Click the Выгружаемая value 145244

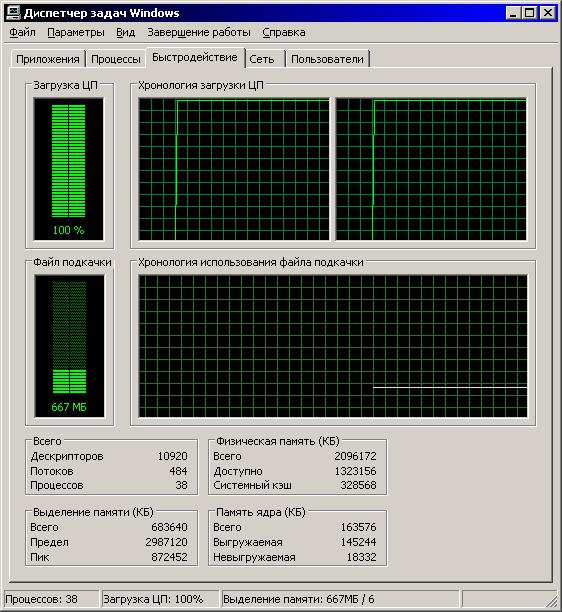point(358,542)
